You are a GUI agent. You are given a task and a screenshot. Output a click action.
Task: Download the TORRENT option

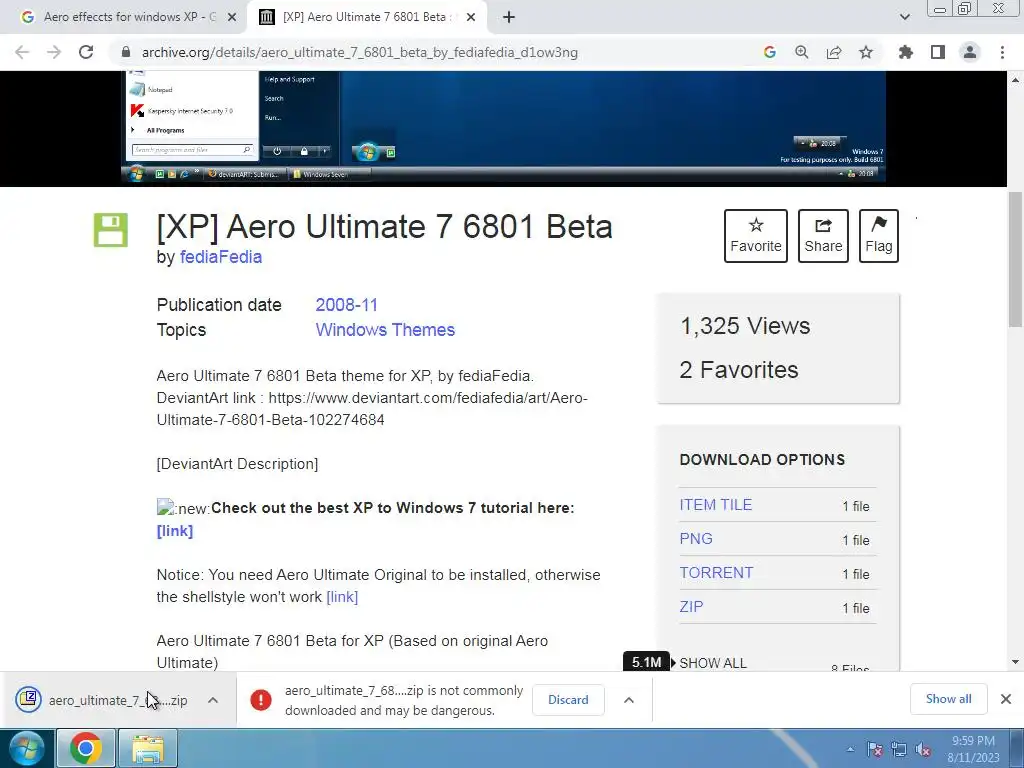[716, 573]
